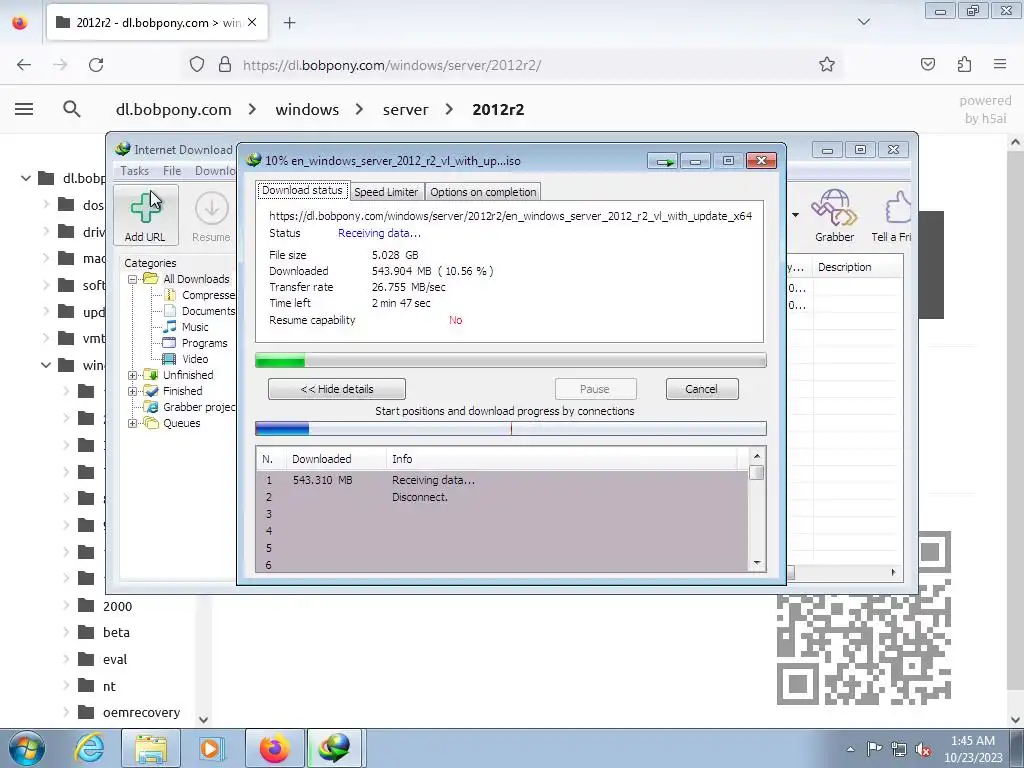Screen dimensions: 1024x768
Task: Close the 2012r2 browser tab
Action: (252, 22)
